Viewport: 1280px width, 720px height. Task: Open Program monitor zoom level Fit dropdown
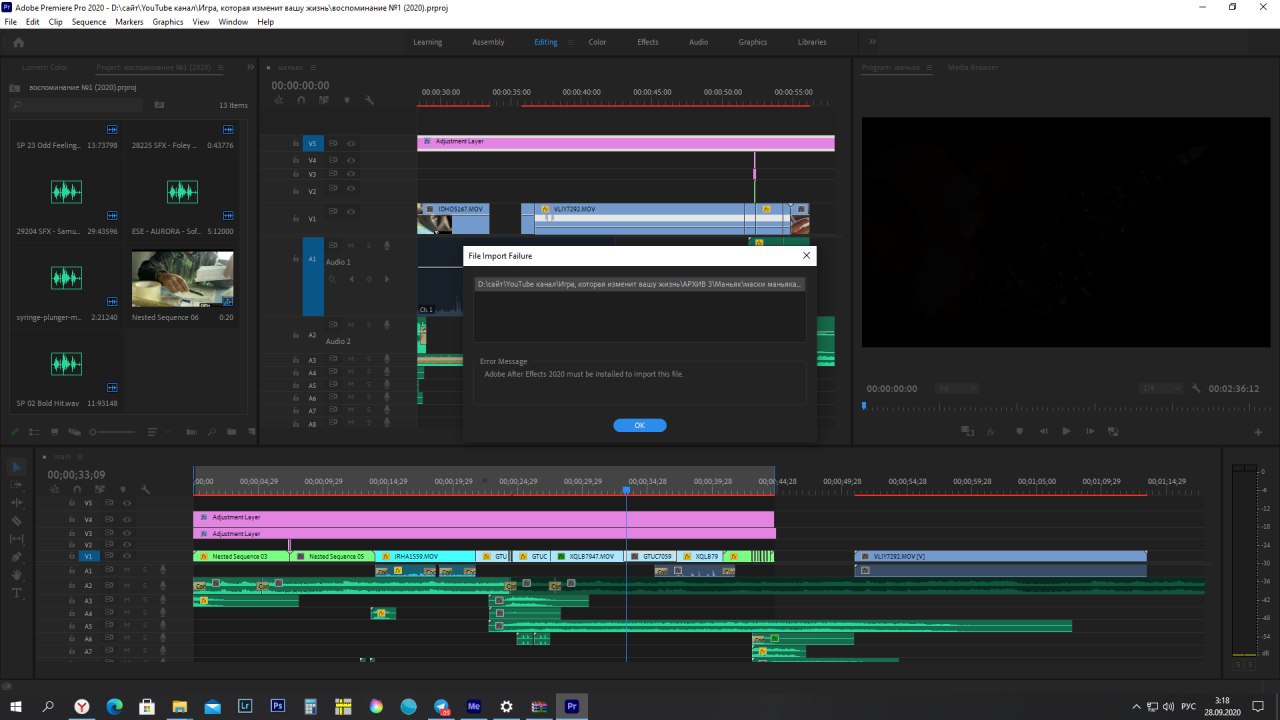tap(957, 388)
